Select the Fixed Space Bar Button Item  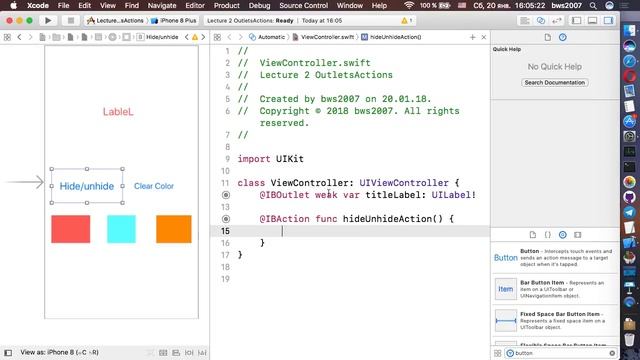pyautogui.click(x=554, y=320)
